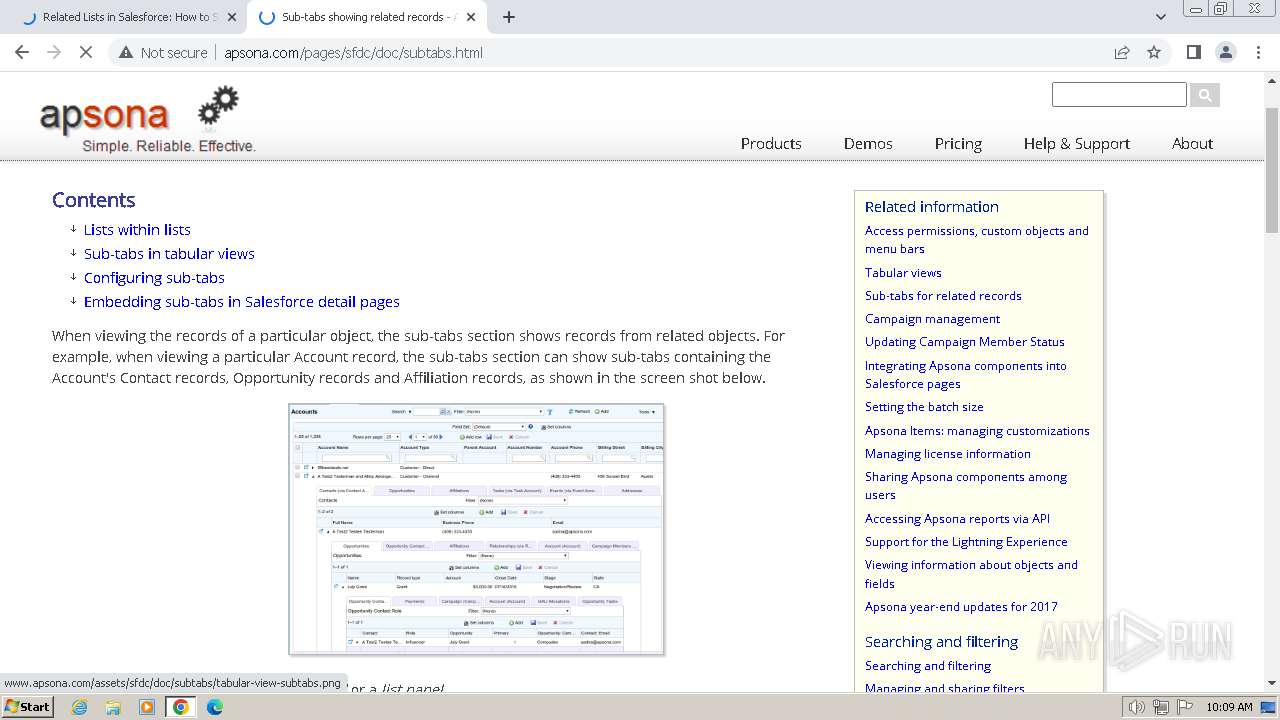Click the browser forward arrow
Viewport: 1280px width, 720px height.
(54, 52)
